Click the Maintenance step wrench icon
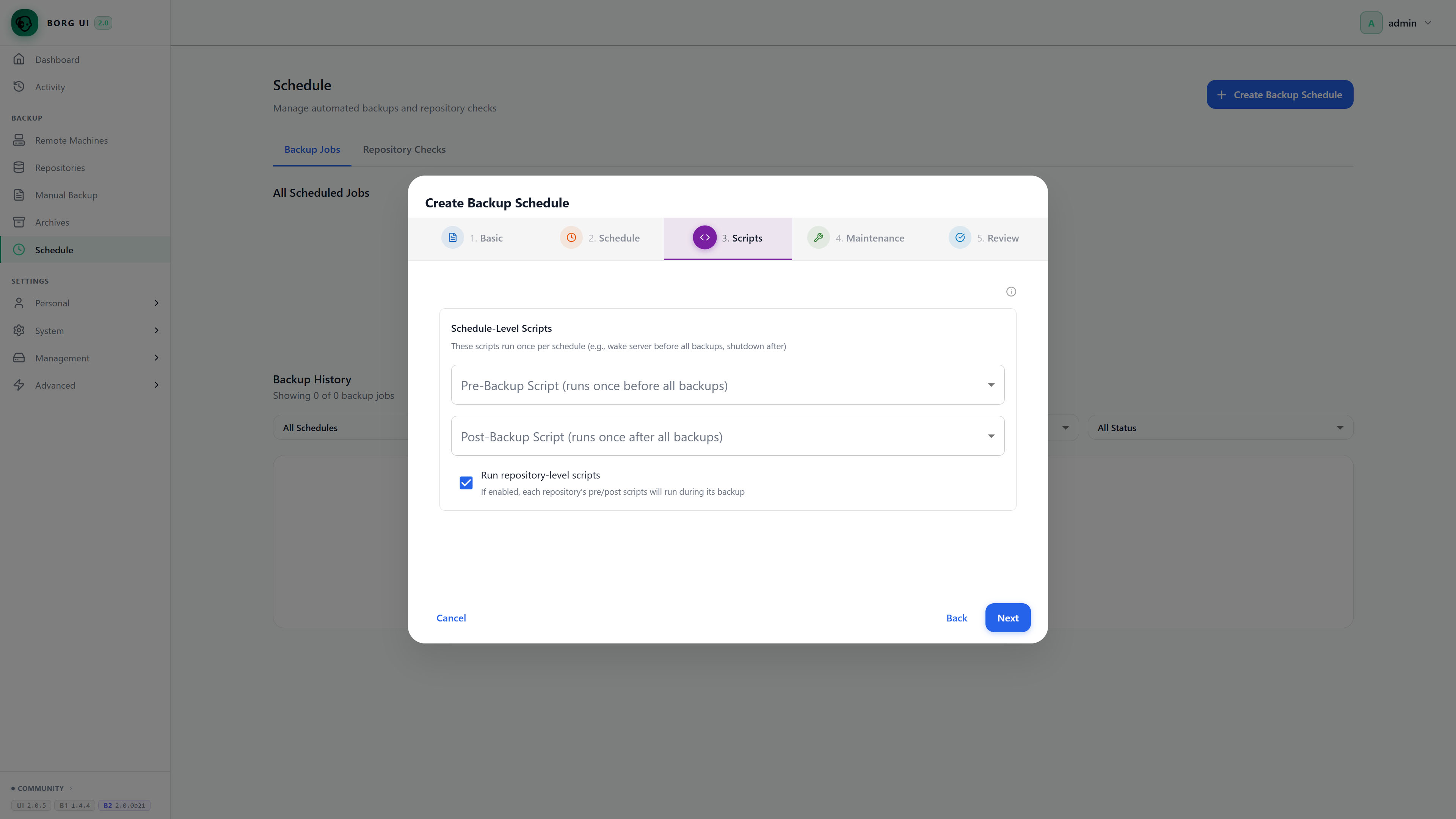 pos(818,237)
